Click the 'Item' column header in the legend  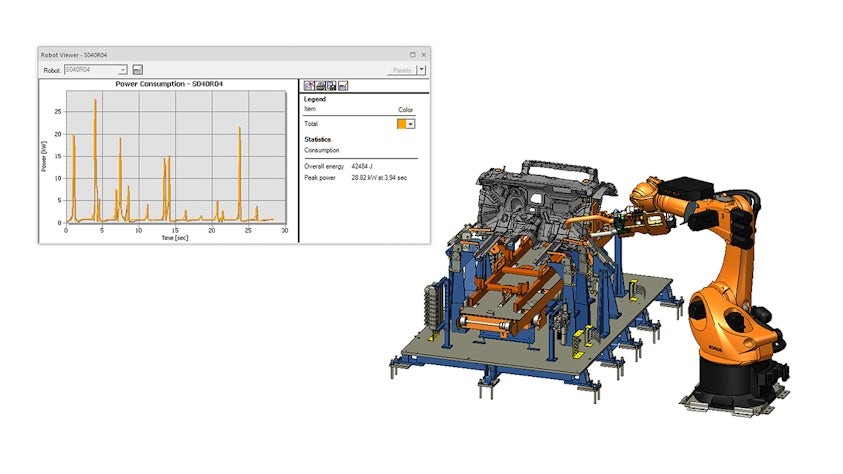pos(310,109)
